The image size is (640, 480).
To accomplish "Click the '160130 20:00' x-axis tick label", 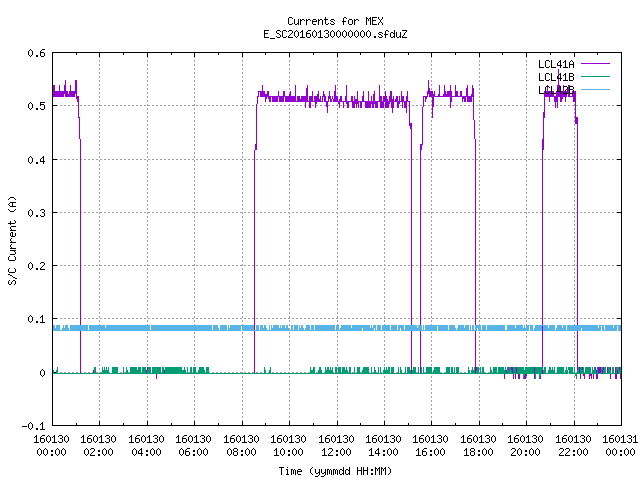I will pos(525,446).
